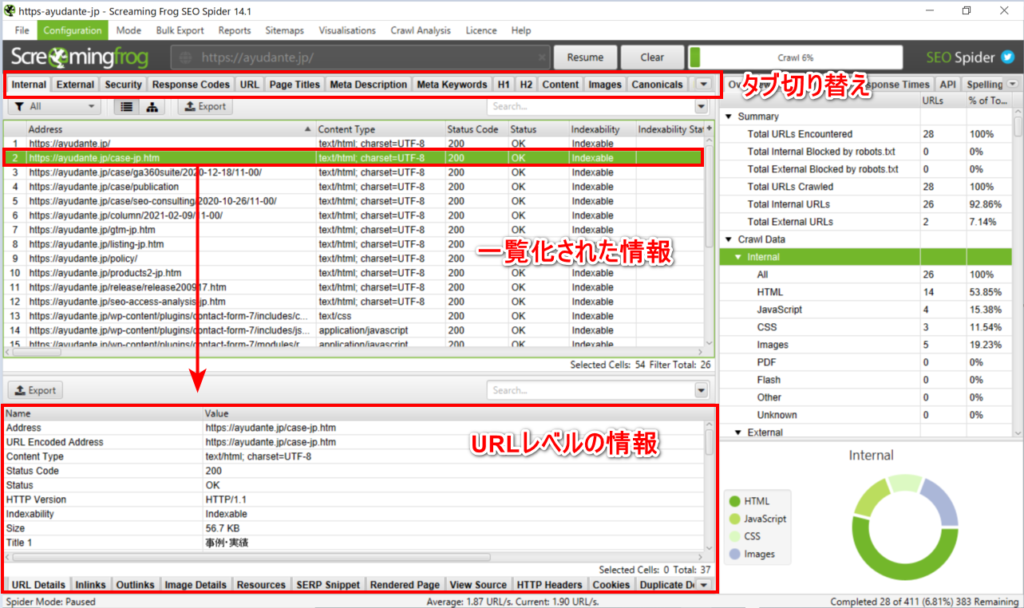Switch to tree view icon
1024x608 pixels.
[152, 106]
